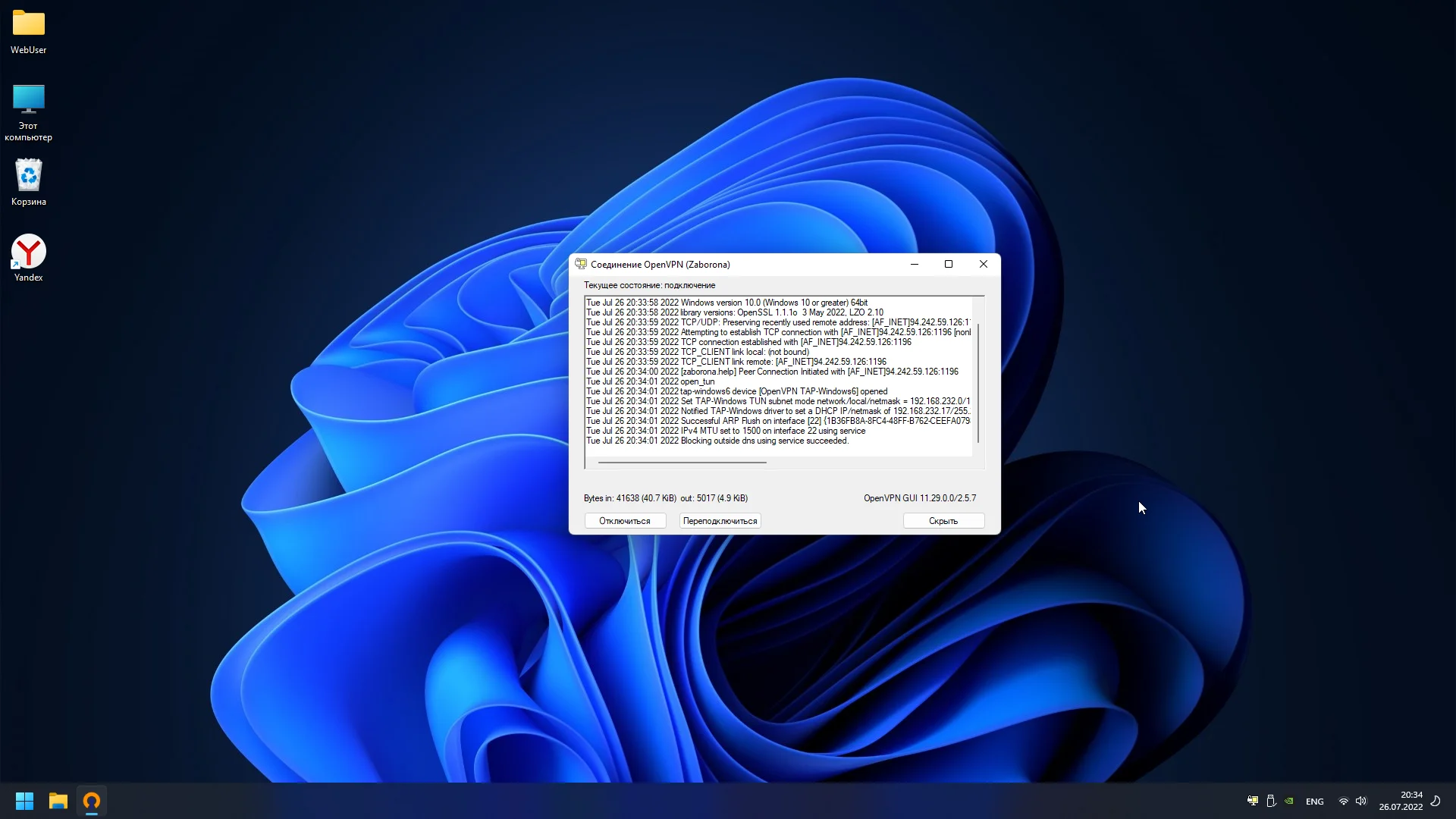Click the log's horizontal scrollbar
The height and width of the screenshot is (819, 1456).
click(x=682, y=462)
